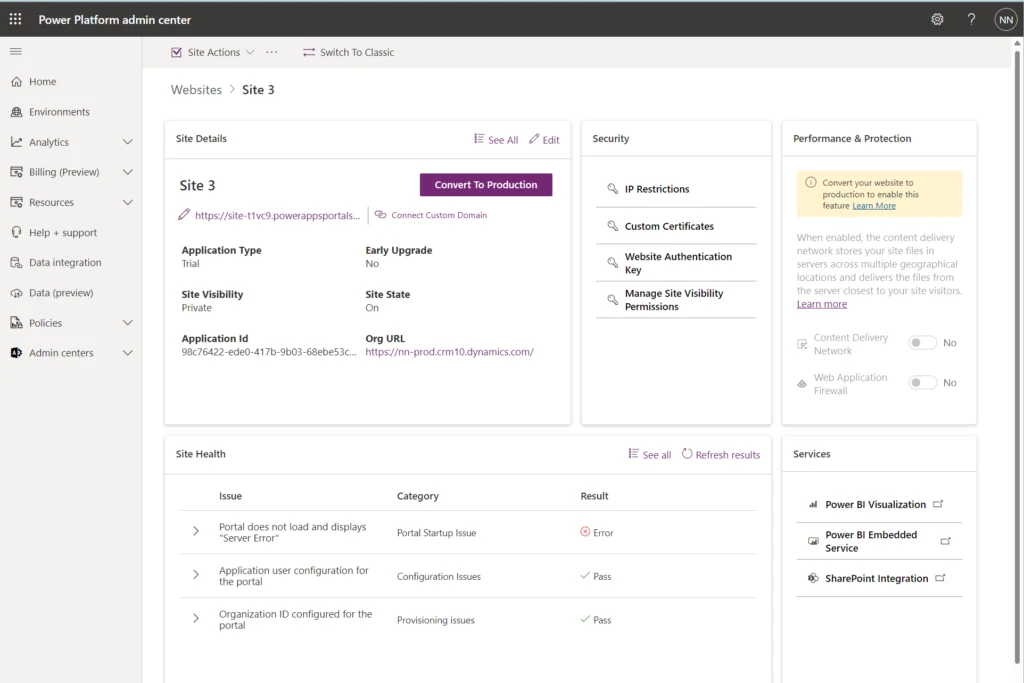Open the settings gear in the top bar
This screenshot has width=1024, height=683.
click(x=937, y=18)
